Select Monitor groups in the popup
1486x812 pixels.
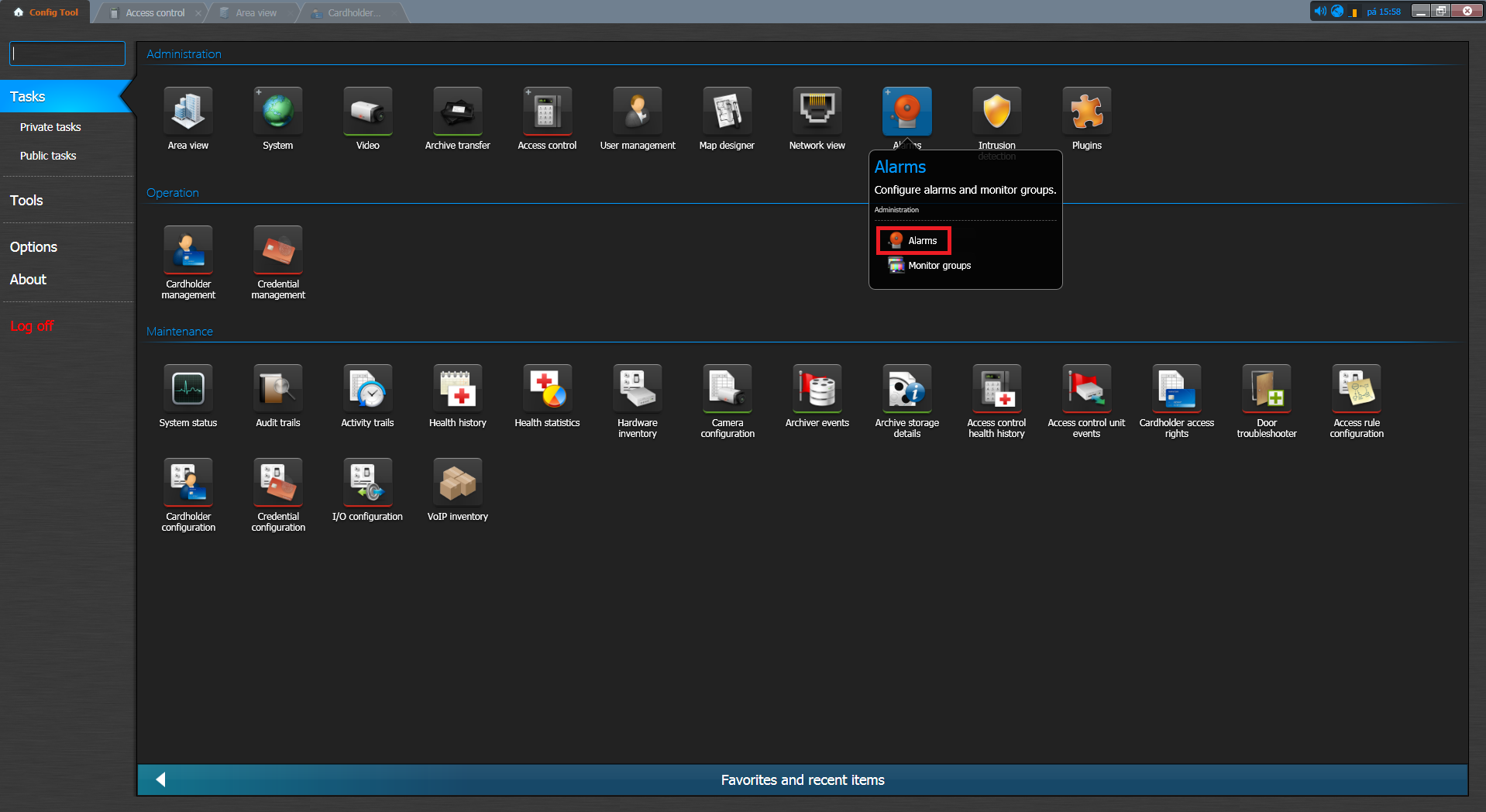tap(938, 266)
